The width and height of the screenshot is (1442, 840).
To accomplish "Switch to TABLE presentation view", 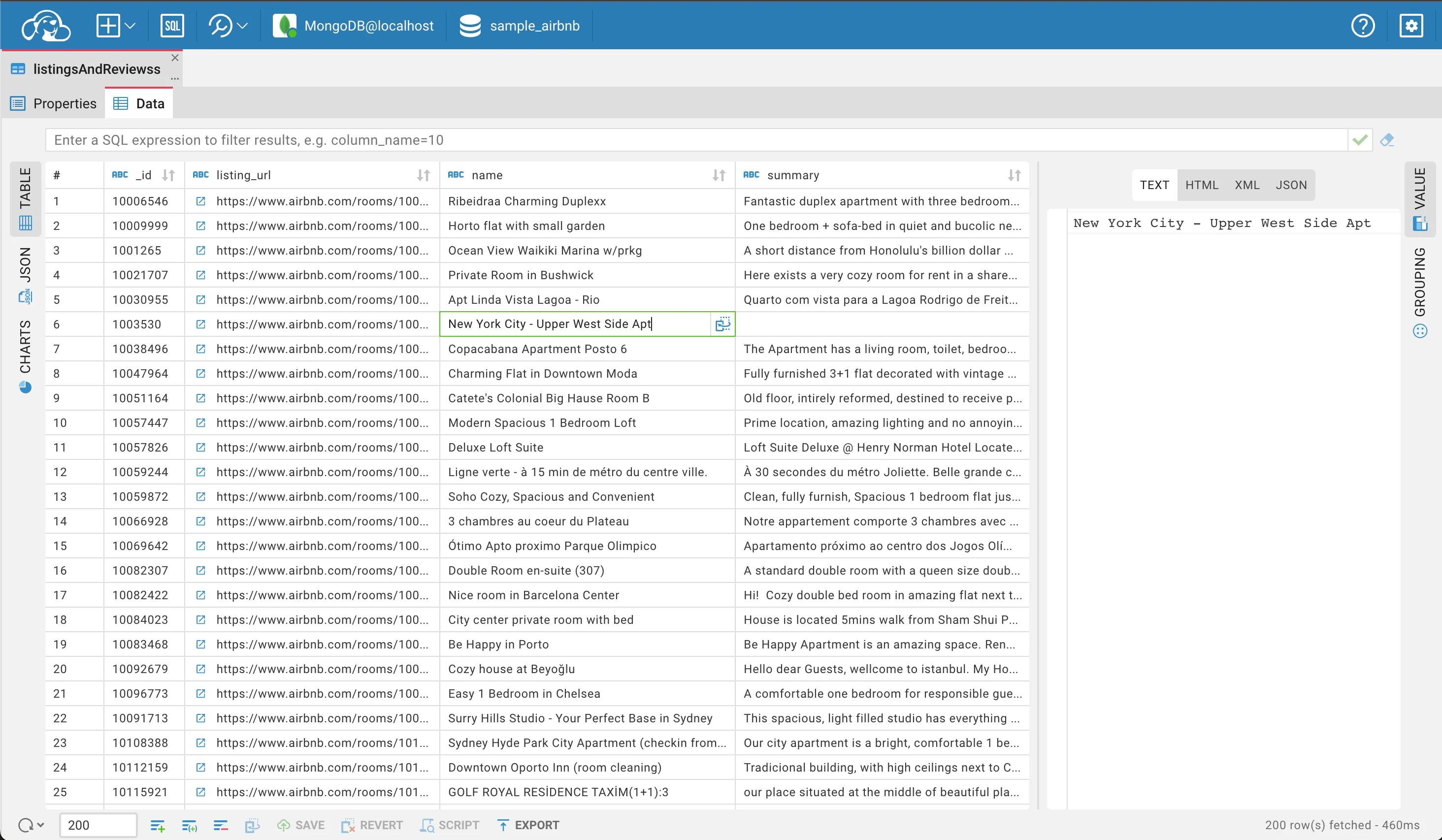I will [x=25, y=198].
